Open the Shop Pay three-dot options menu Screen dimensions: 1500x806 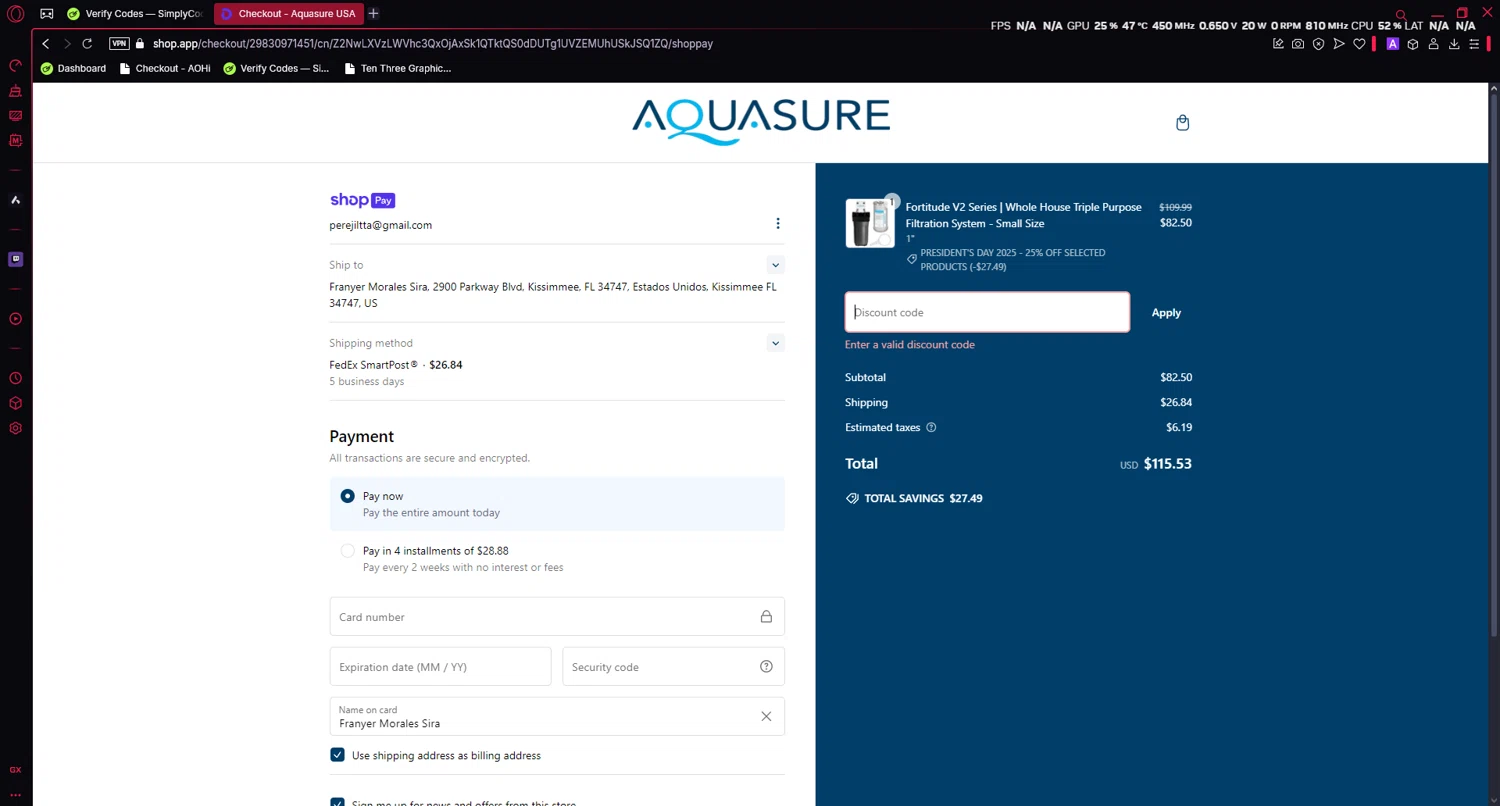pyautogui.click(x=778, y=223)
